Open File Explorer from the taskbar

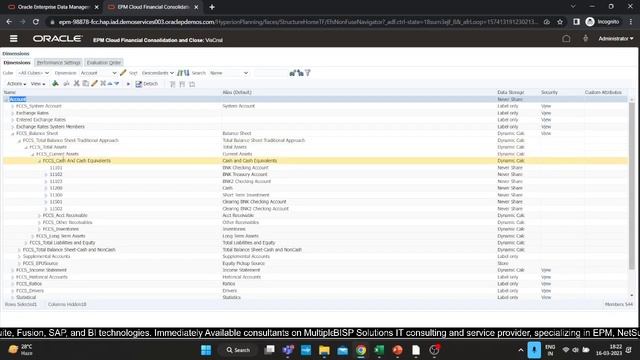pyautogui.click(x=324, y=350)
